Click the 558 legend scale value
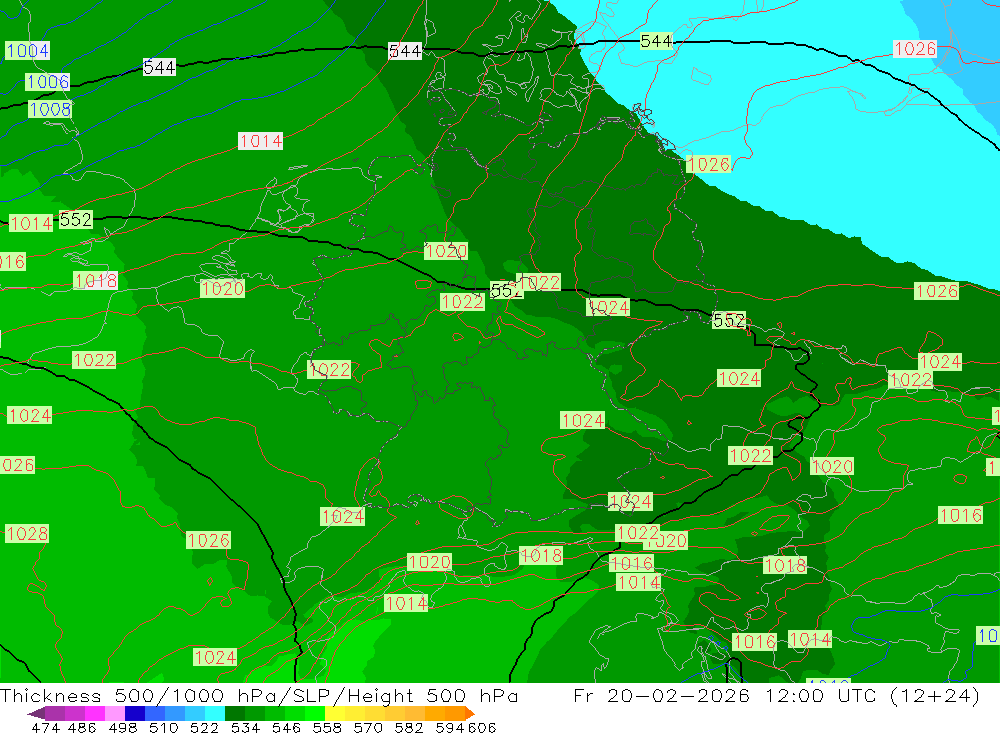 [x=326, y=727]
